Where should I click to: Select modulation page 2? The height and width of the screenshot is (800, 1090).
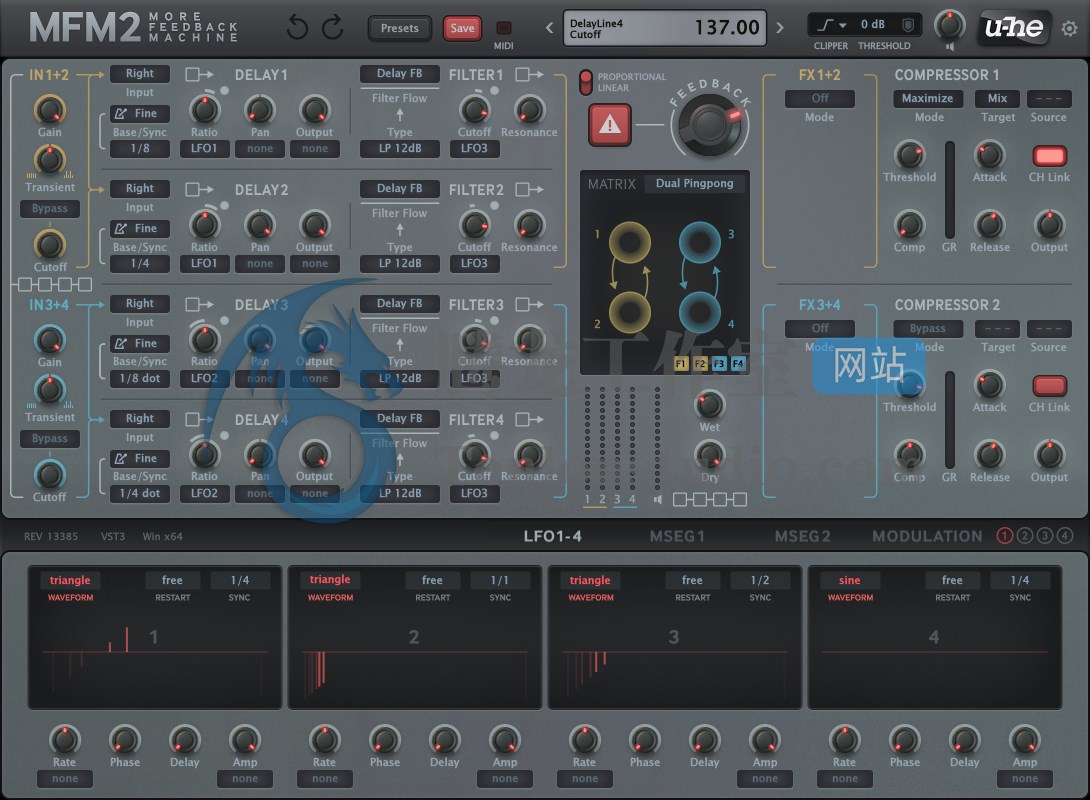1025,536
